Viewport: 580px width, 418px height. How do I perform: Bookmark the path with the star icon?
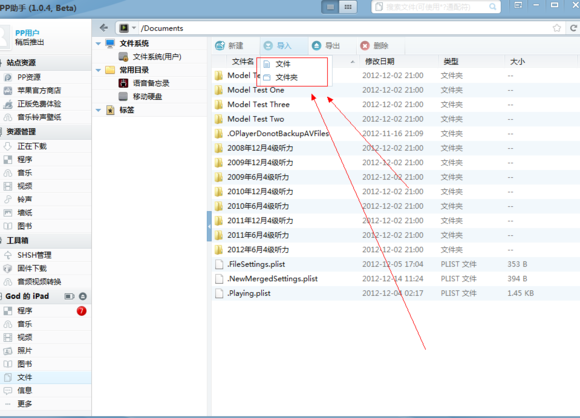coord(557,28)
